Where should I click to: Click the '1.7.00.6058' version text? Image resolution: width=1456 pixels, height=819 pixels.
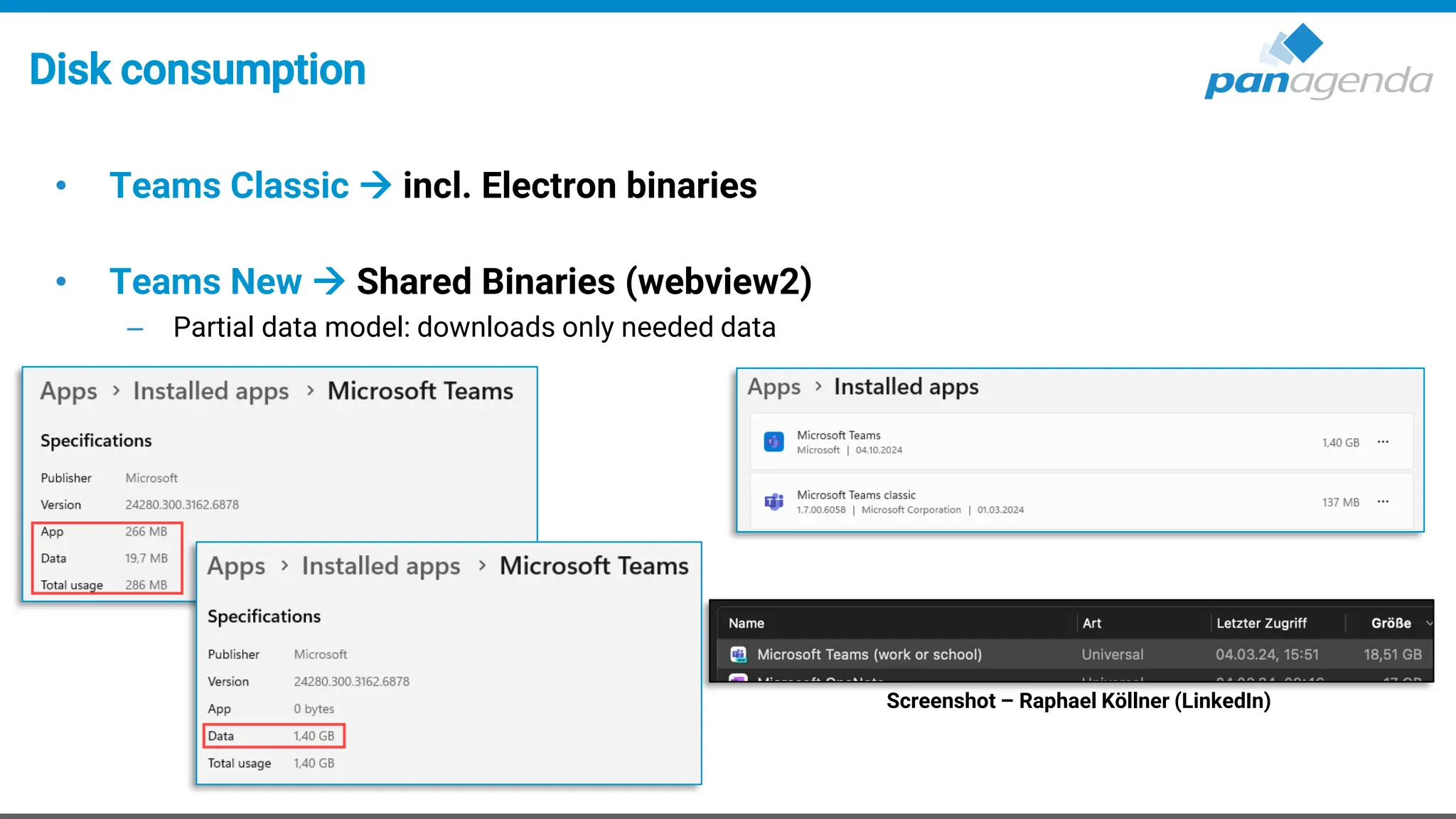click(x=821, y=510)
